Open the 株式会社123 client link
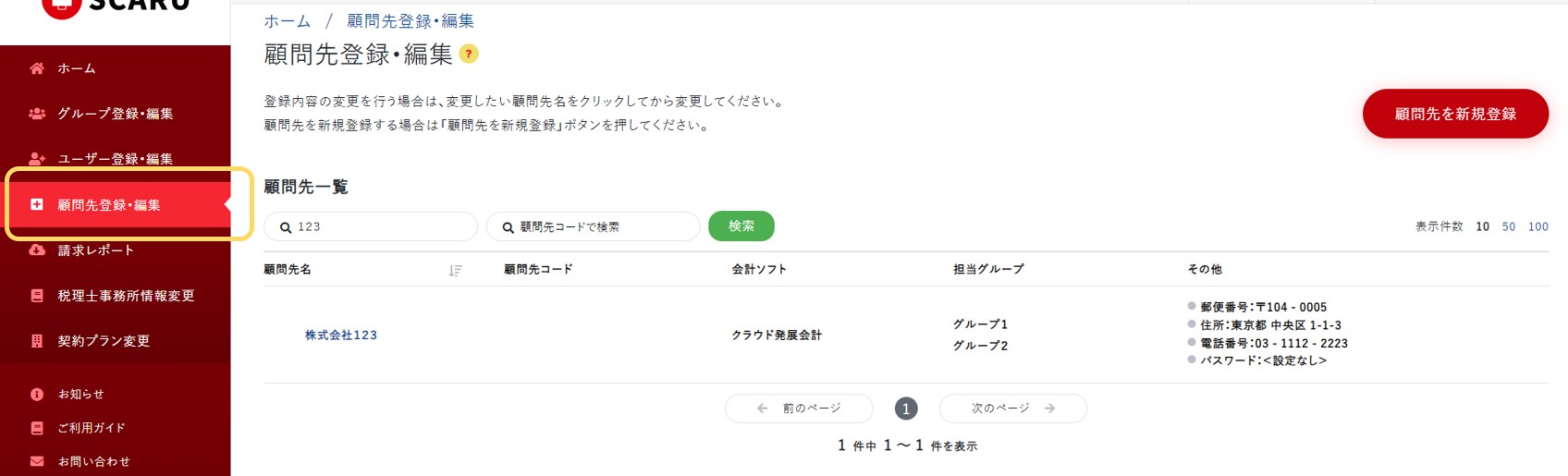 click(341, 335)
